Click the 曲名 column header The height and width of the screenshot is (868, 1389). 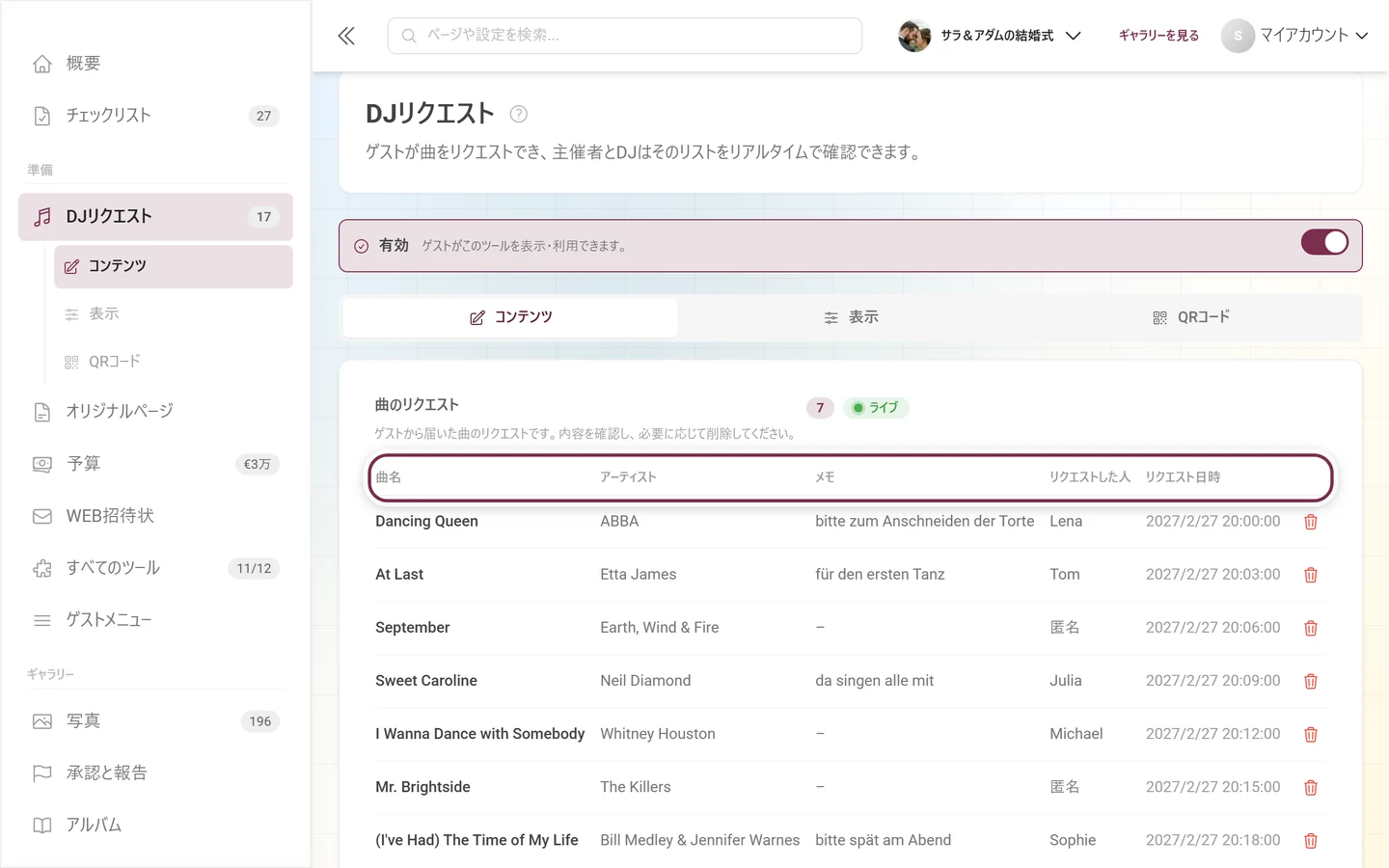tap(388, 477)
